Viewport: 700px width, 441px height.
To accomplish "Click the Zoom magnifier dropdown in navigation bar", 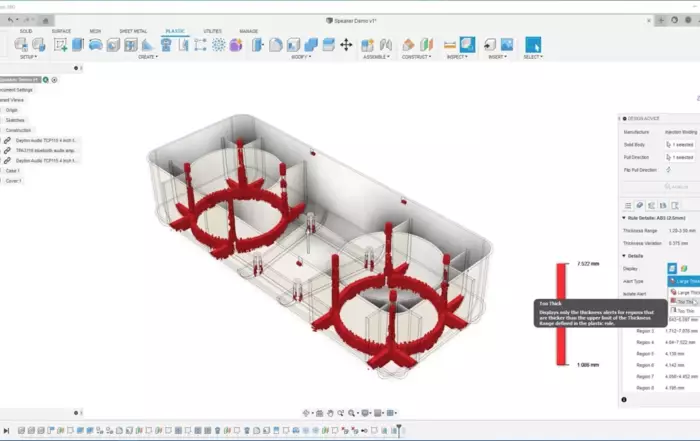I will 353,413.
